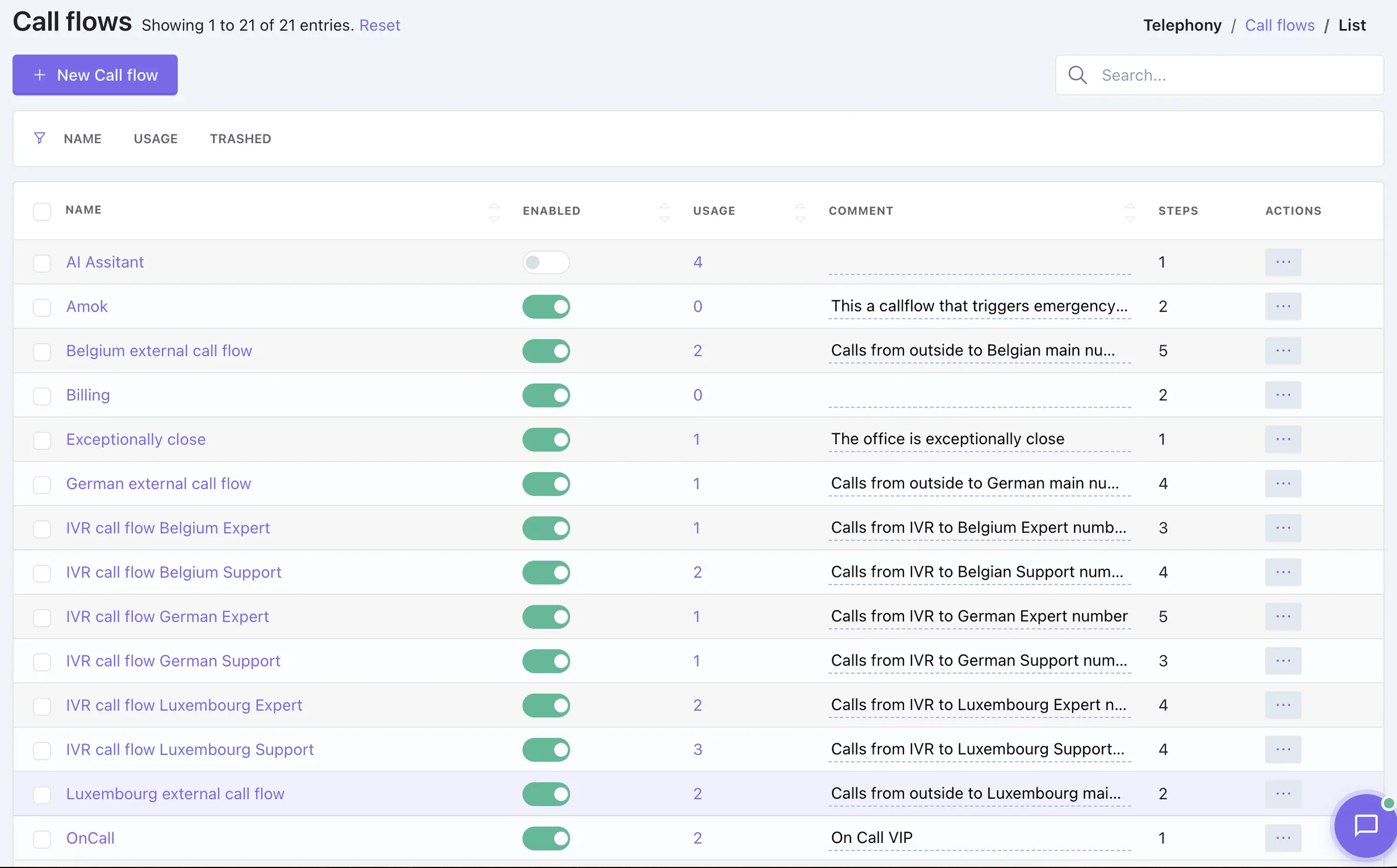Click comment 'Calls from IVR to German Expert number'
Image resolution: width=1397 pixels, height=868 pixels.
coord(980,616)
